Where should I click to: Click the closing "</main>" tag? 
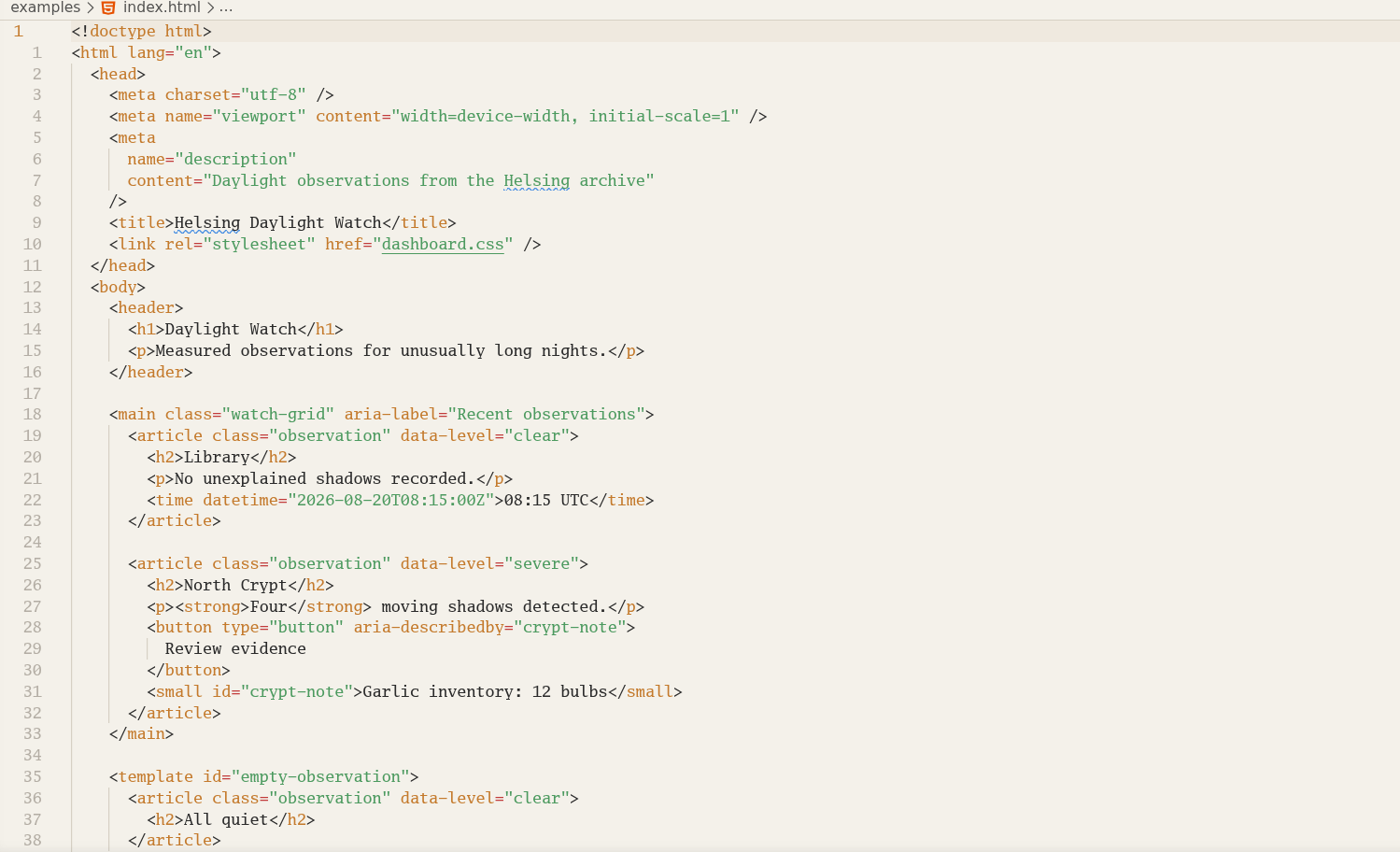pyautogui.click(x=142, y=734)
